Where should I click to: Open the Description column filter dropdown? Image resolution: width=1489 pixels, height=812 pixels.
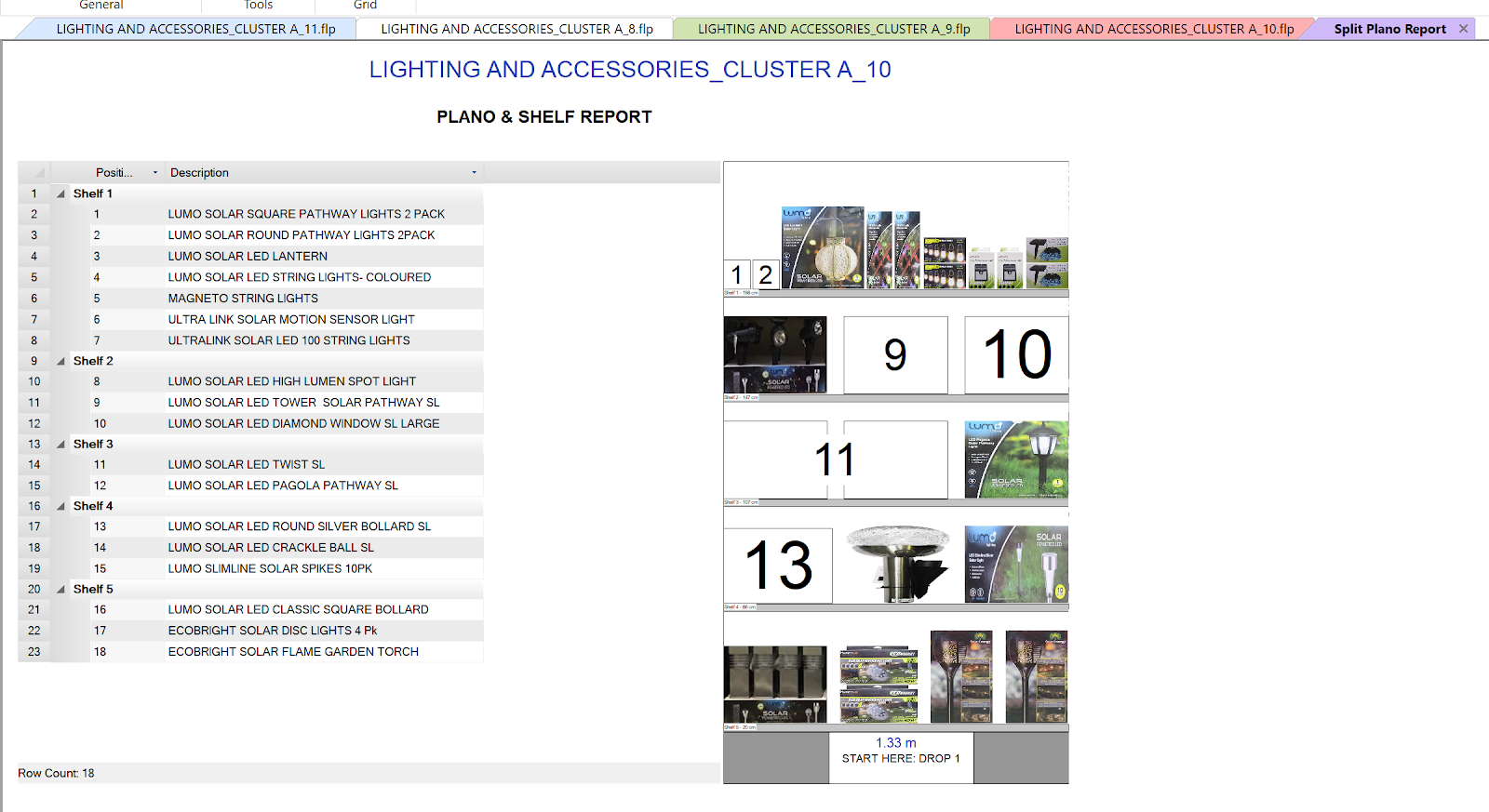pos(474,172)
